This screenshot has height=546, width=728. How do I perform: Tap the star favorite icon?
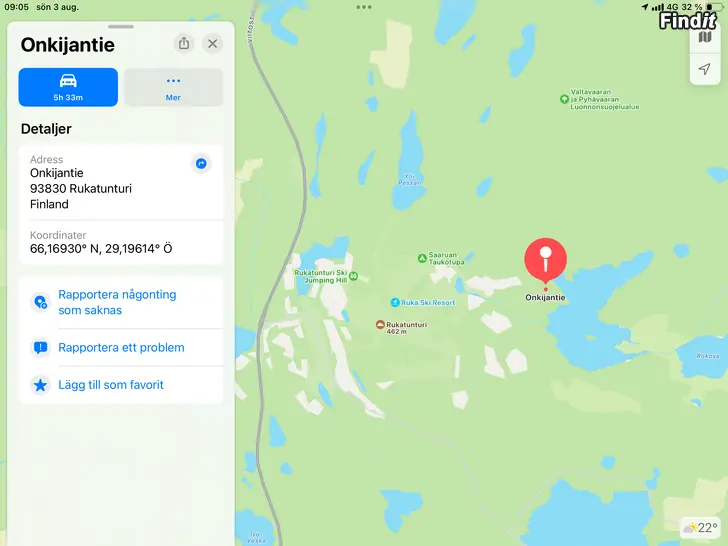[40, 385]
